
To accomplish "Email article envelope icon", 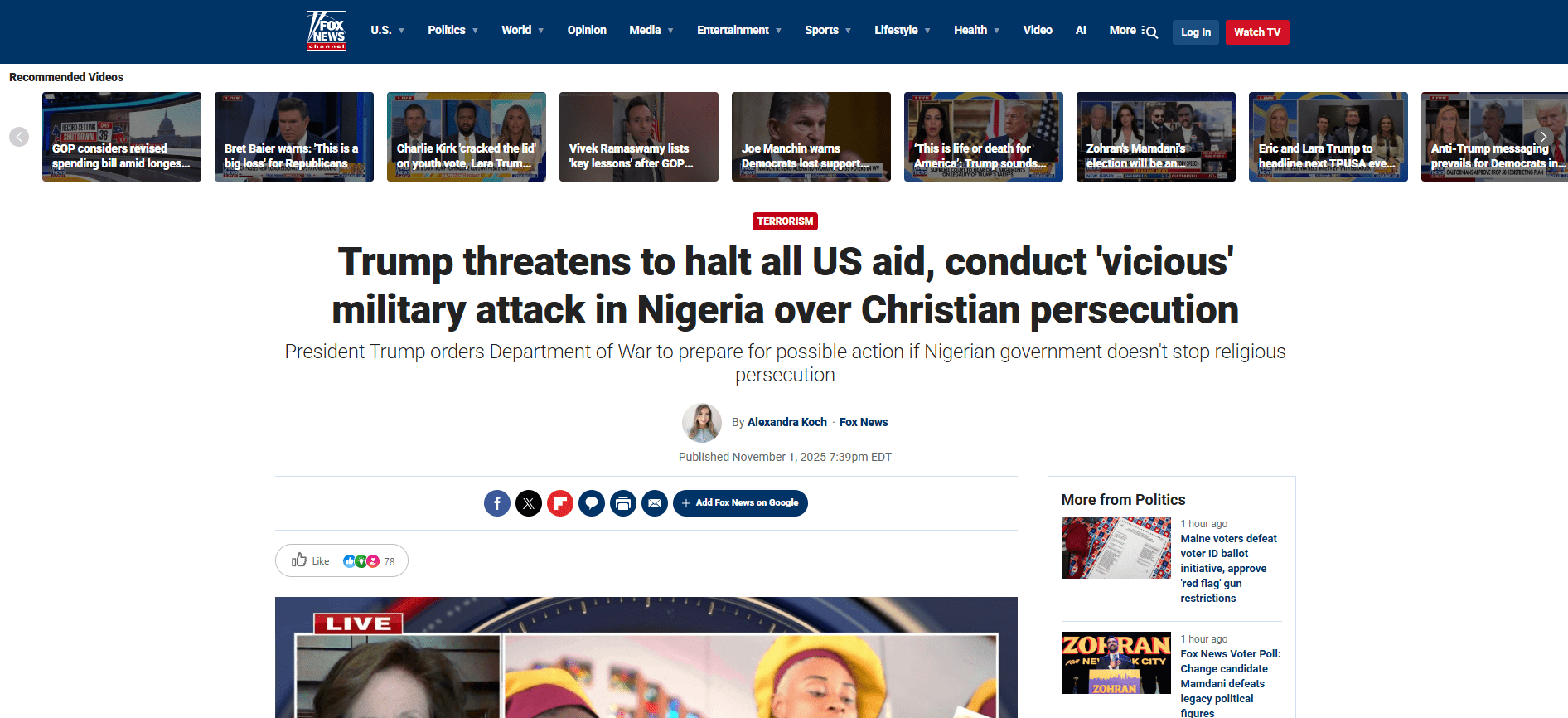I will tap(655, 503).
